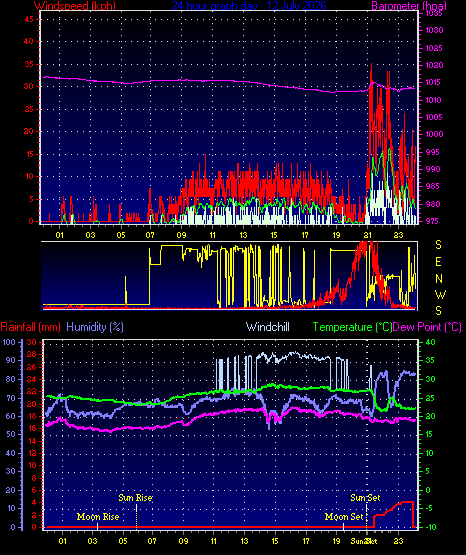Click the 25 value on windspeed axis

tap(29, 109)
